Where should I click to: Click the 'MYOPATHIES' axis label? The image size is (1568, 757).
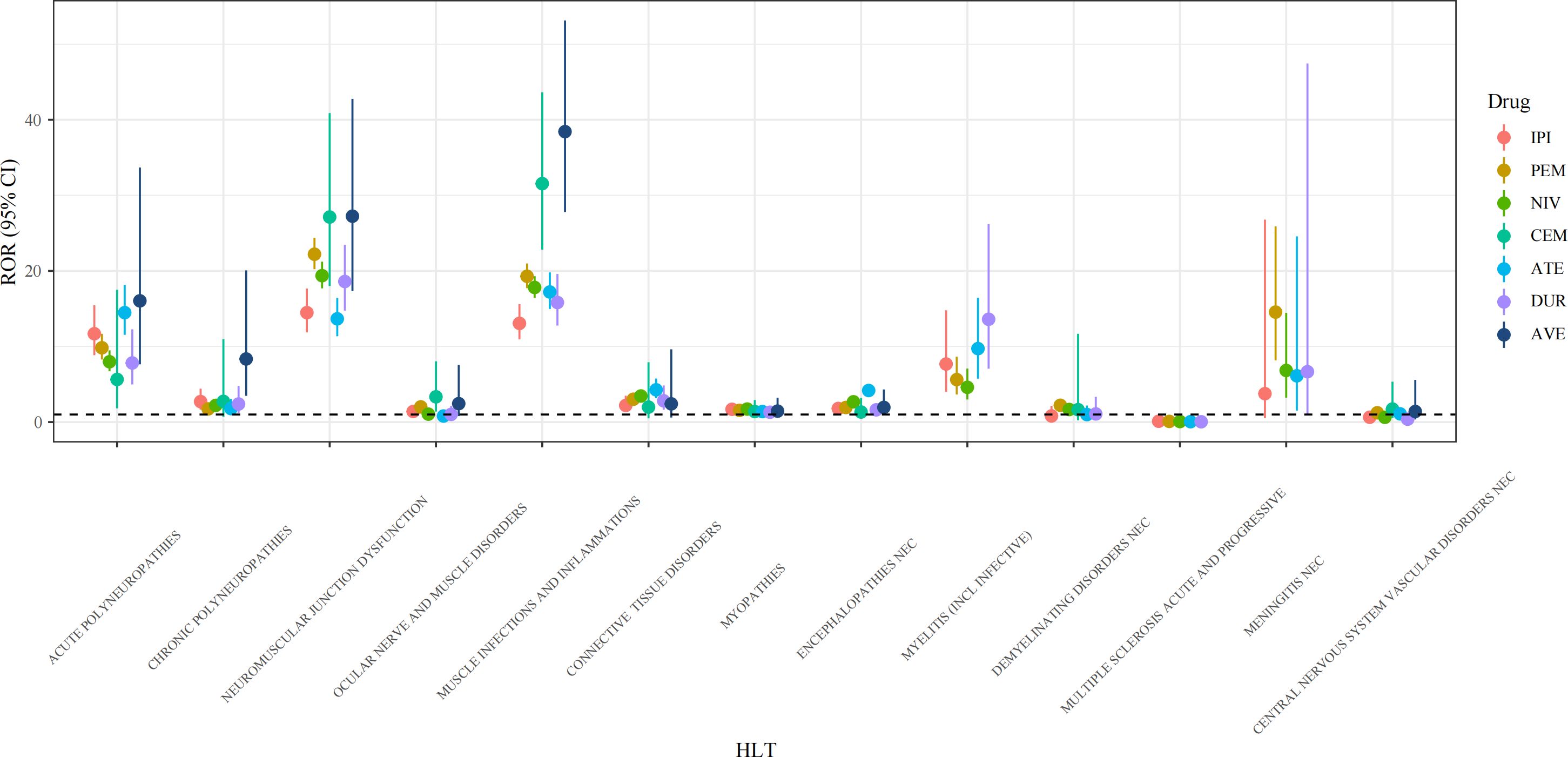(753, 597)
